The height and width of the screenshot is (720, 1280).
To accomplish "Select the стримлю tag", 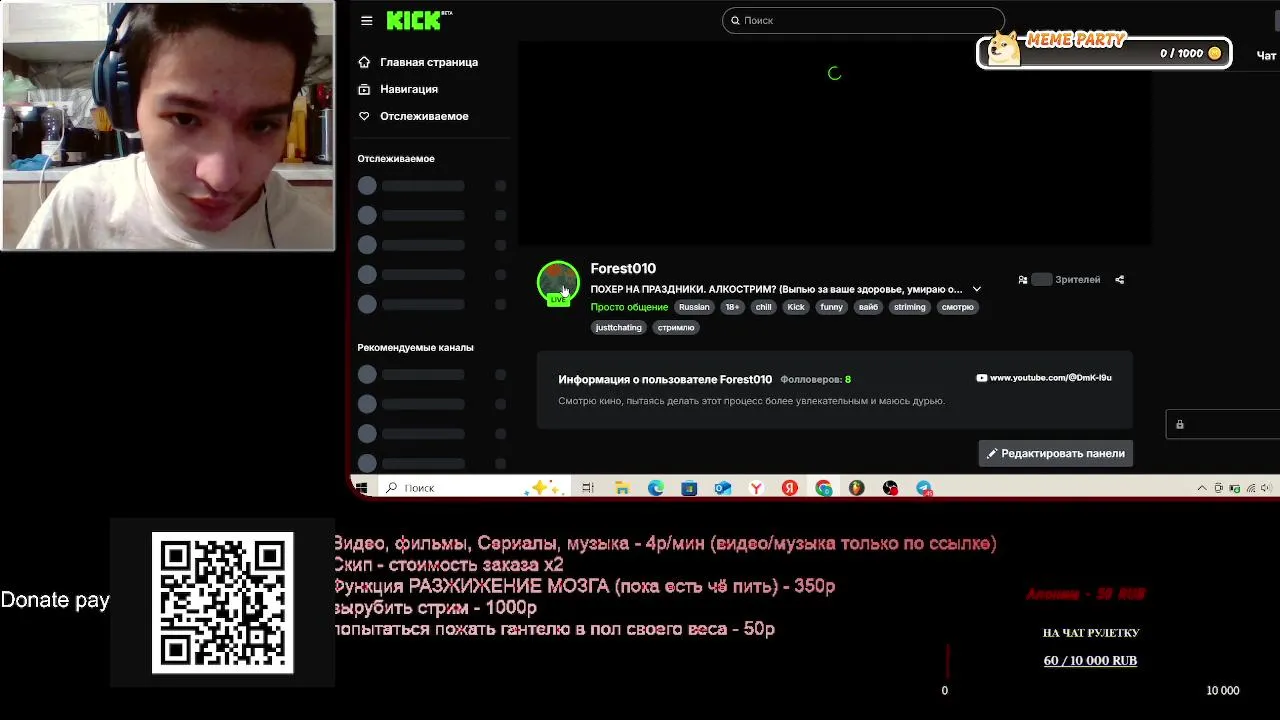I will [676, 327].
